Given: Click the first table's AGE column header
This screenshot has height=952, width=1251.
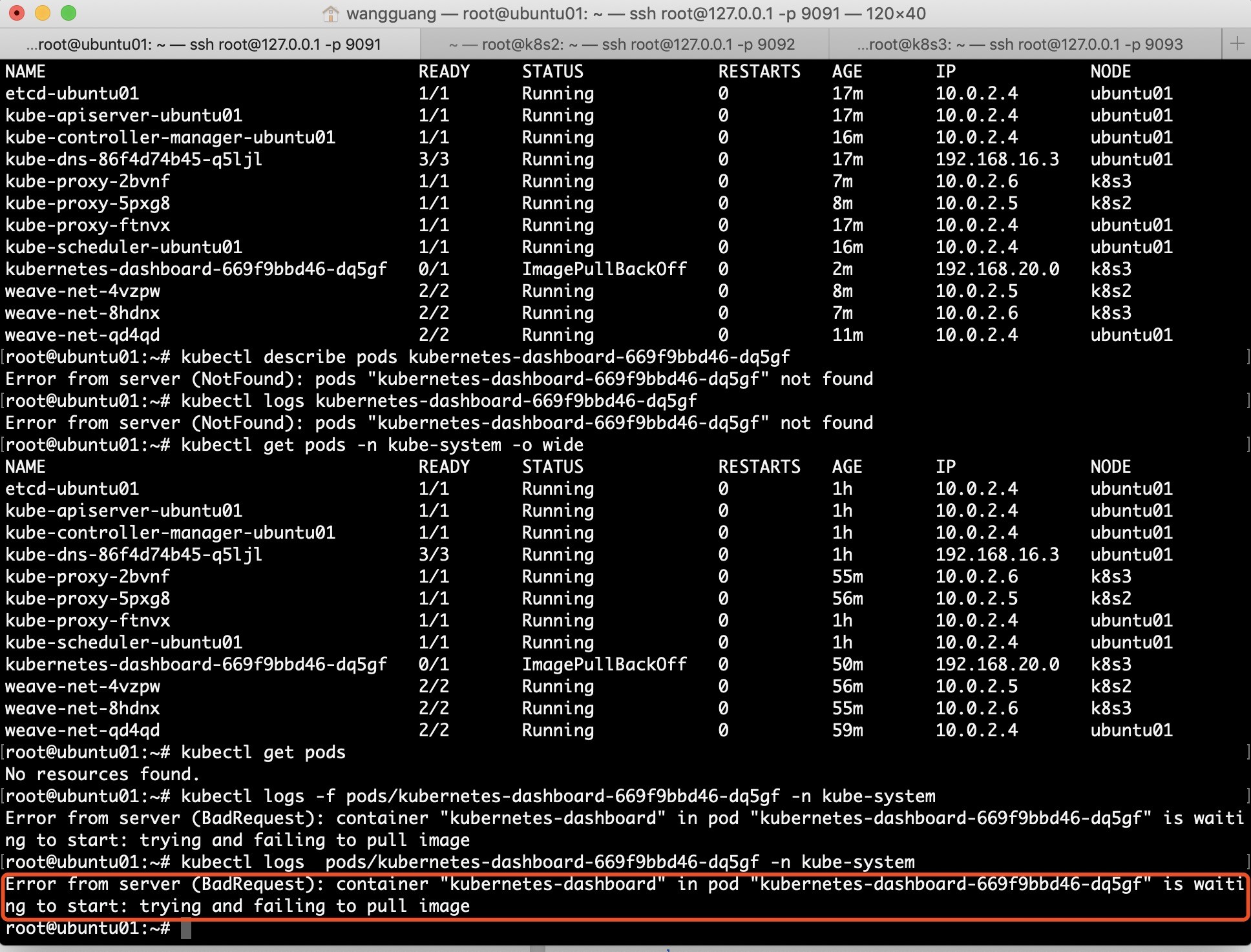Looking at the screenshot, I should tap(847, 72).
